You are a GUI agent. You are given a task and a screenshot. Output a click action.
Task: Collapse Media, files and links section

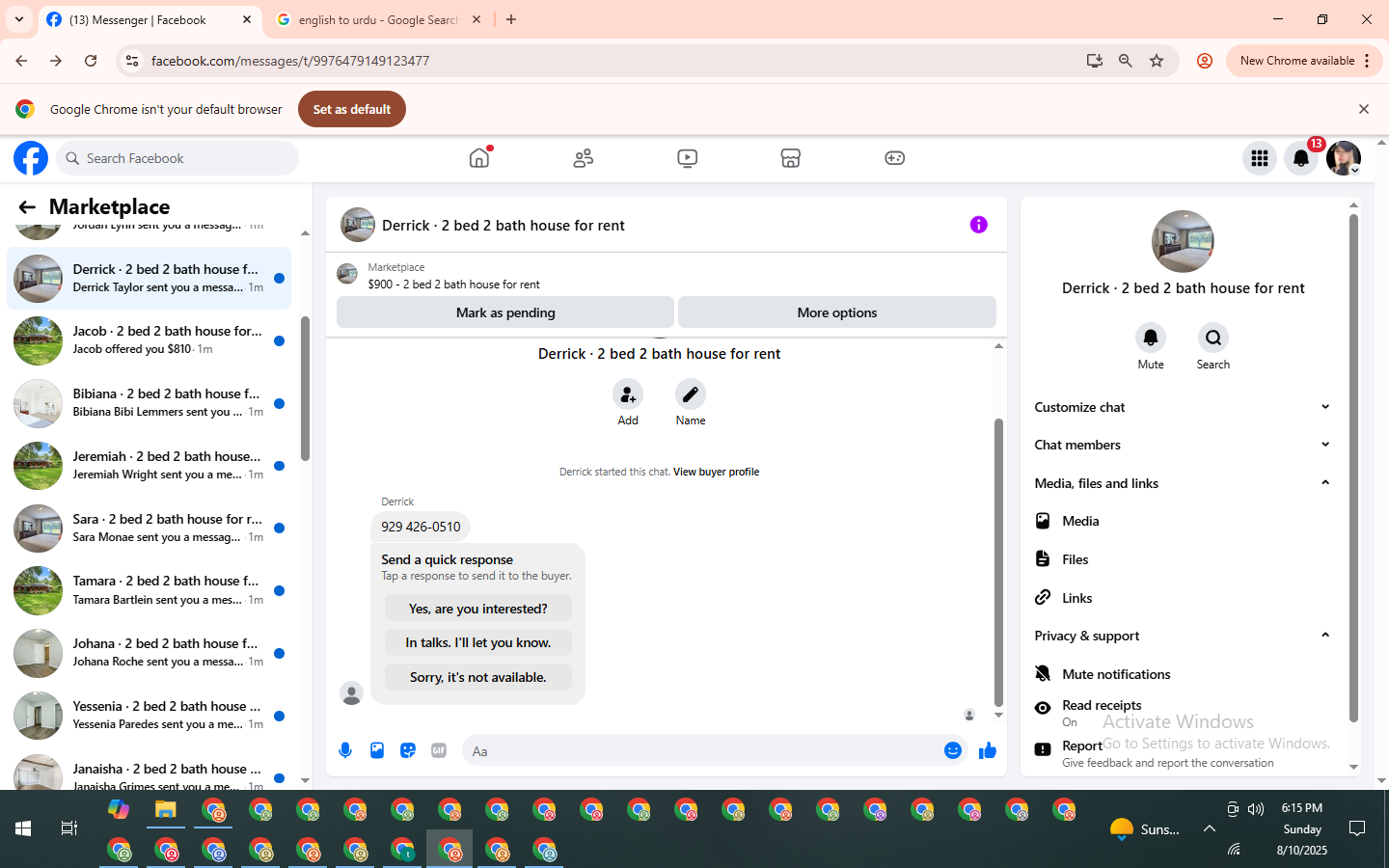click(x=1183, y=483)
